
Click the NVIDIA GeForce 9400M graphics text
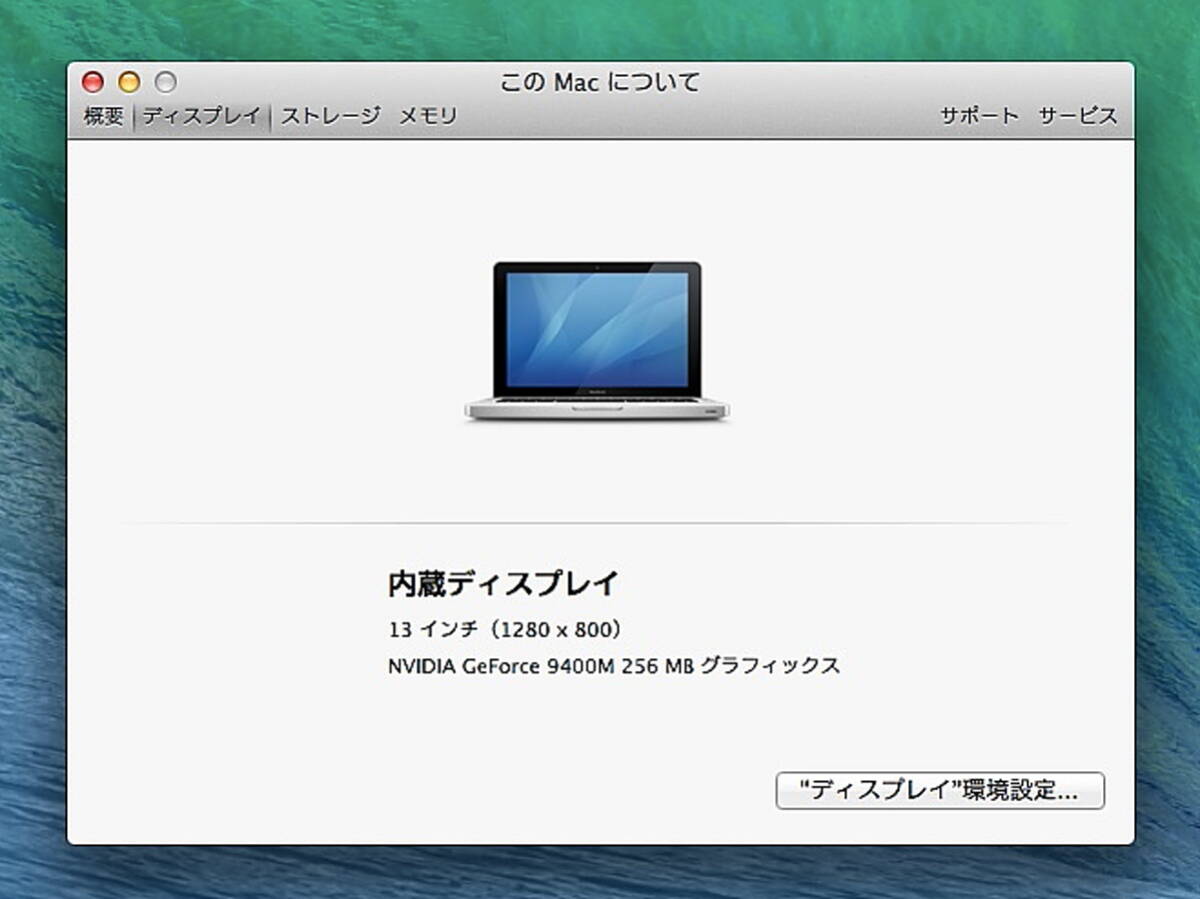[x=614, y=666]
